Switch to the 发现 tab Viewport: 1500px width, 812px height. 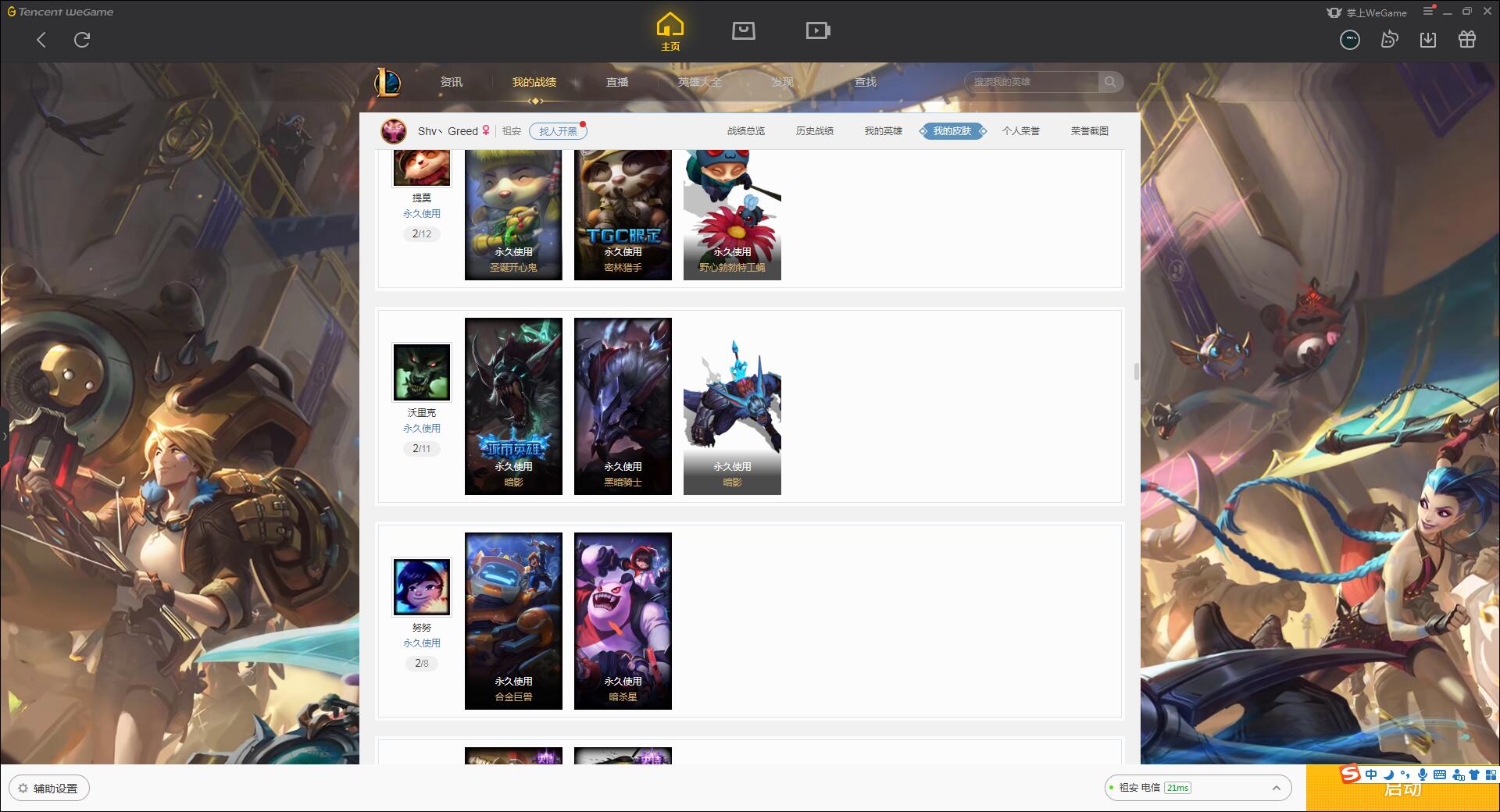coord(783,82)
